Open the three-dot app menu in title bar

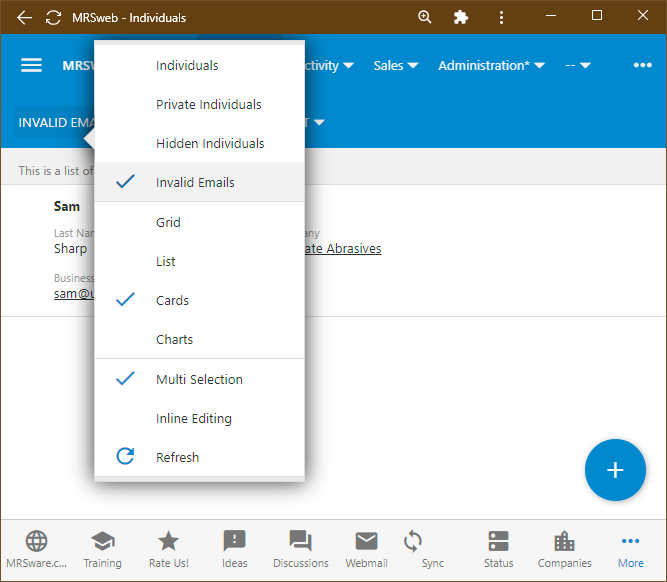tap(502, 17)
